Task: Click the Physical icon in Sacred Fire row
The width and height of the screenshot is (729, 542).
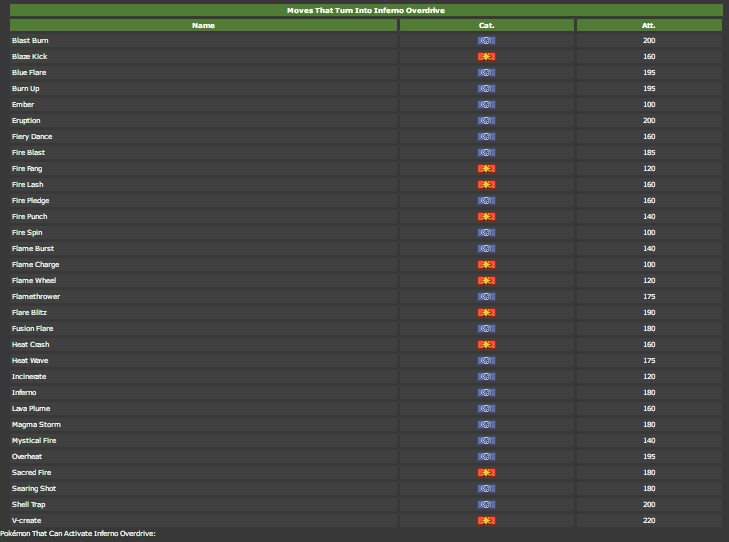Action: pyautogui.click(x=486, y=473)
